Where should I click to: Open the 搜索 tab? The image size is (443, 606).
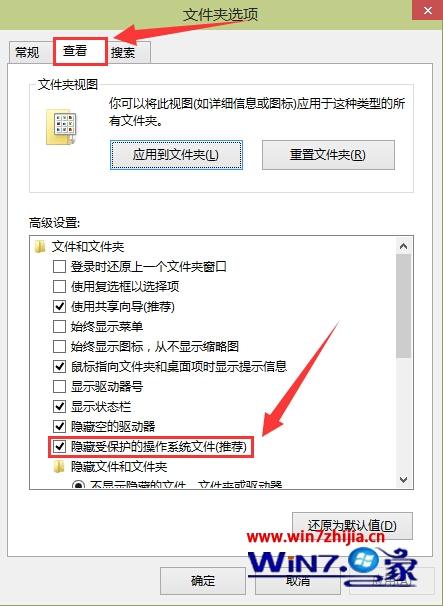tap(123, 53)
